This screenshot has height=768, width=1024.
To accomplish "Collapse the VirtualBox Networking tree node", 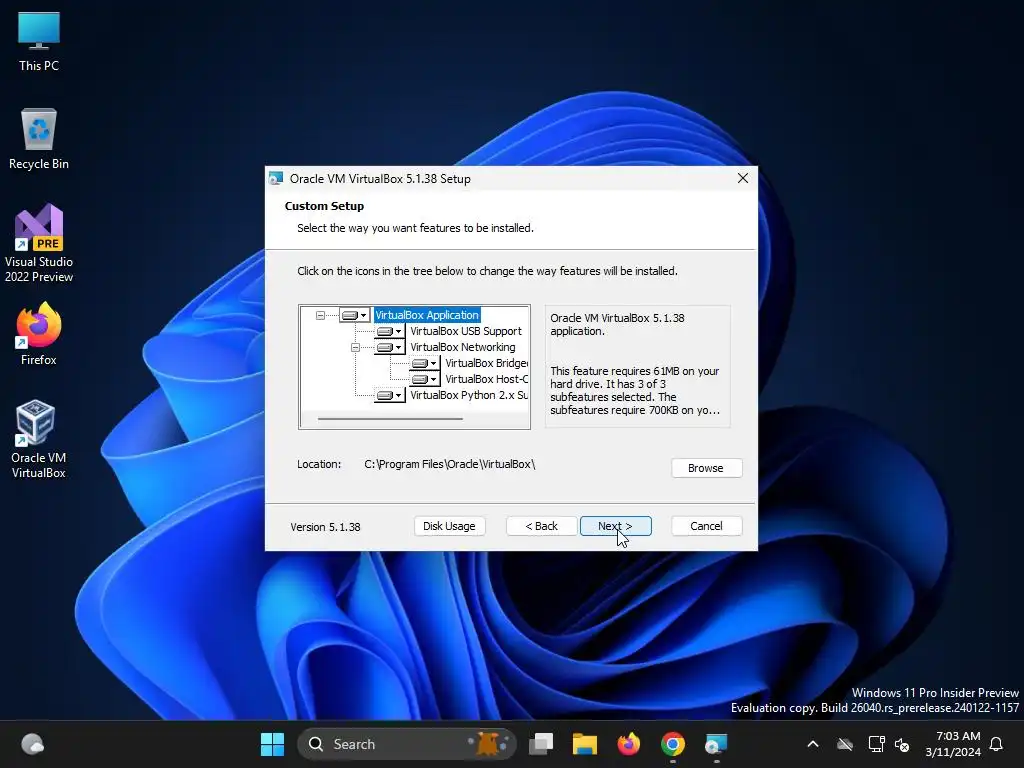I will (355, 347).
